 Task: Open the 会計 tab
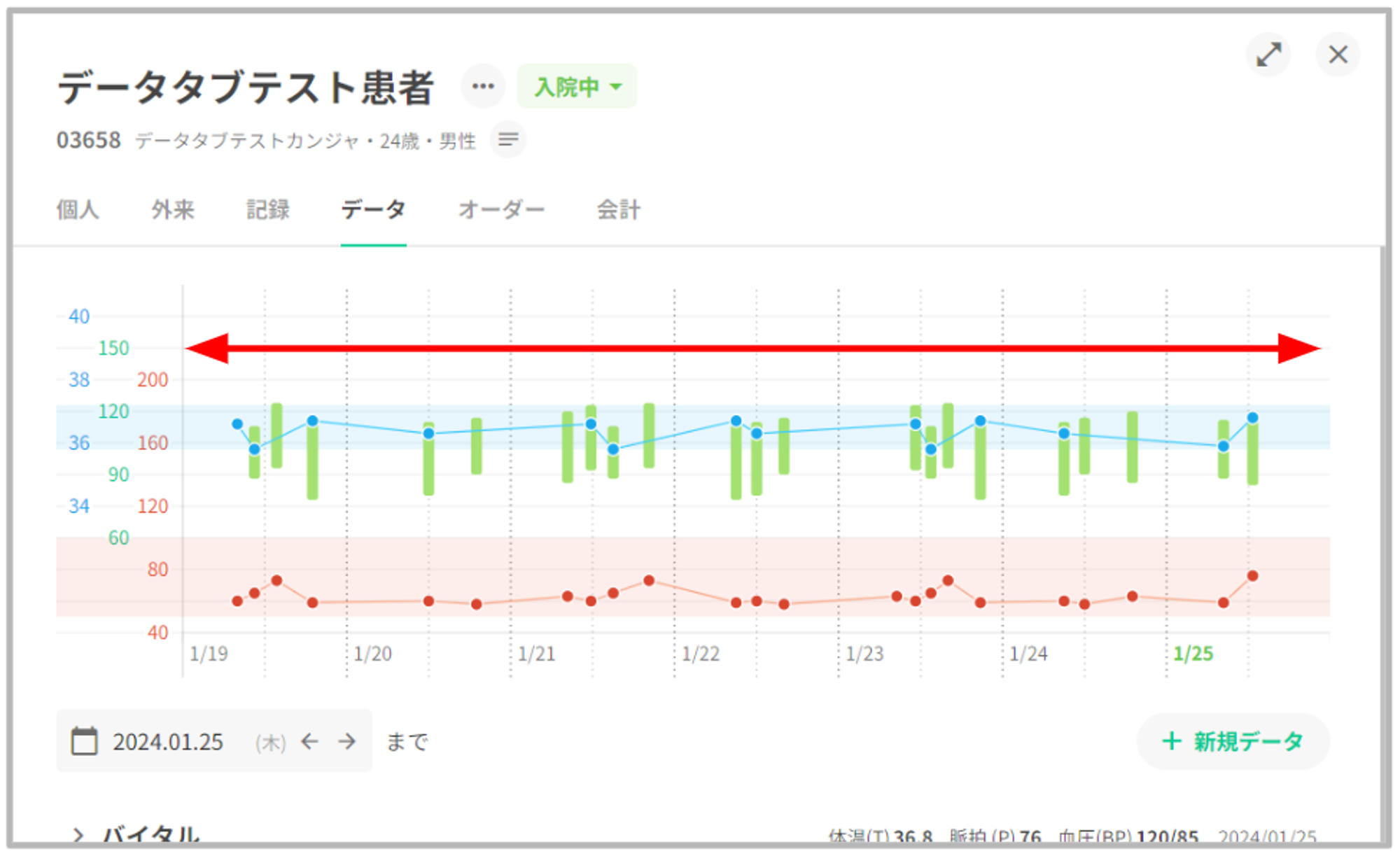click(x=618, y=209)
